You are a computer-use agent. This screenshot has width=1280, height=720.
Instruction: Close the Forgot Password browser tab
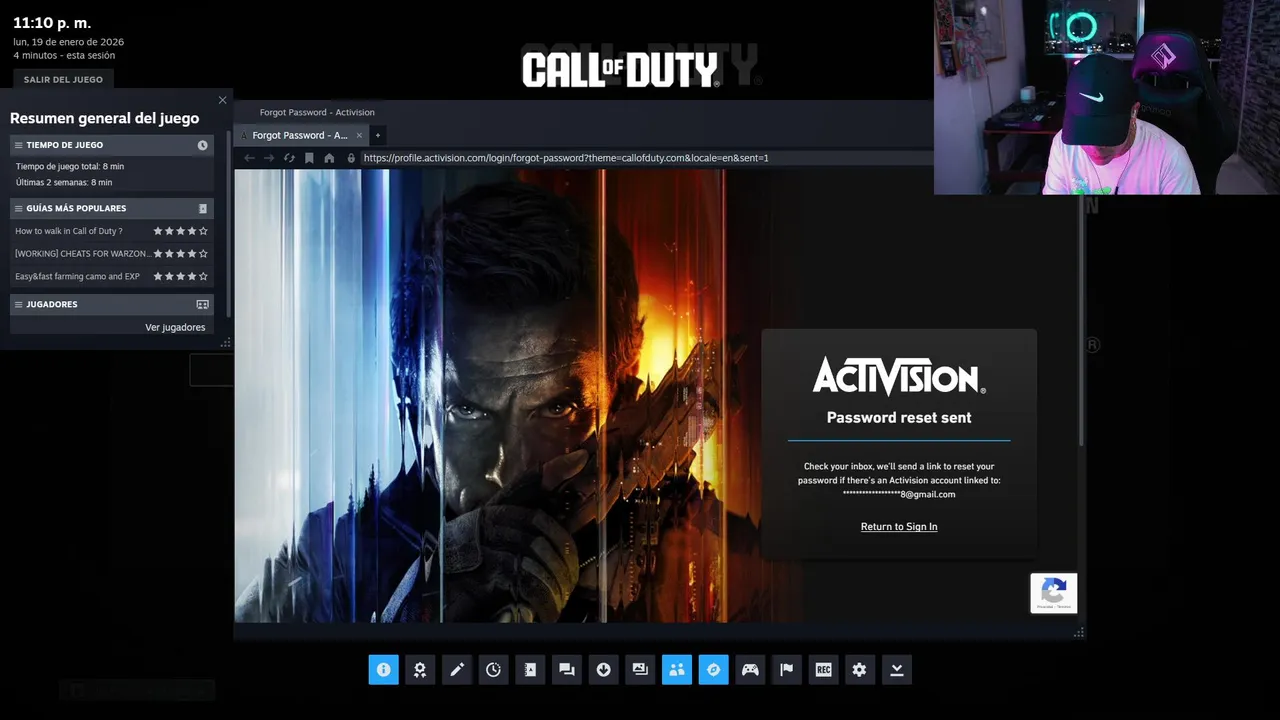(360, 135)
